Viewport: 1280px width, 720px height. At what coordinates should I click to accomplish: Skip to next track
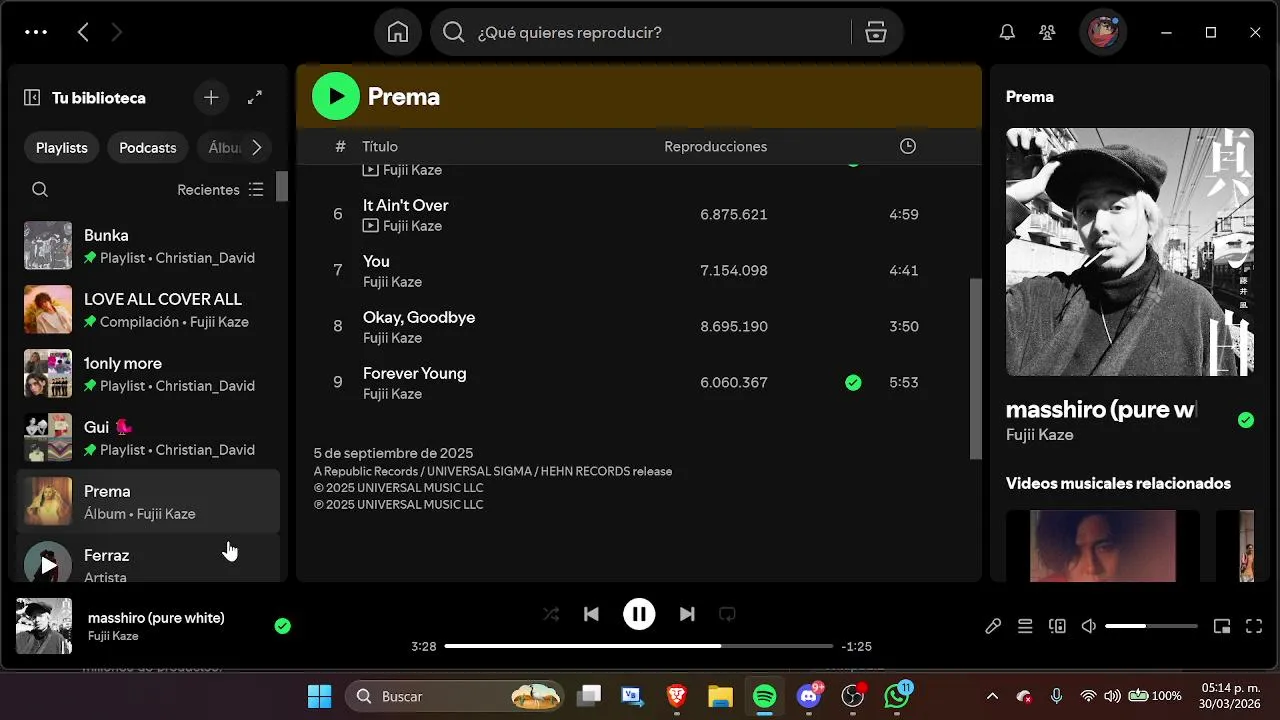[687, 614]
